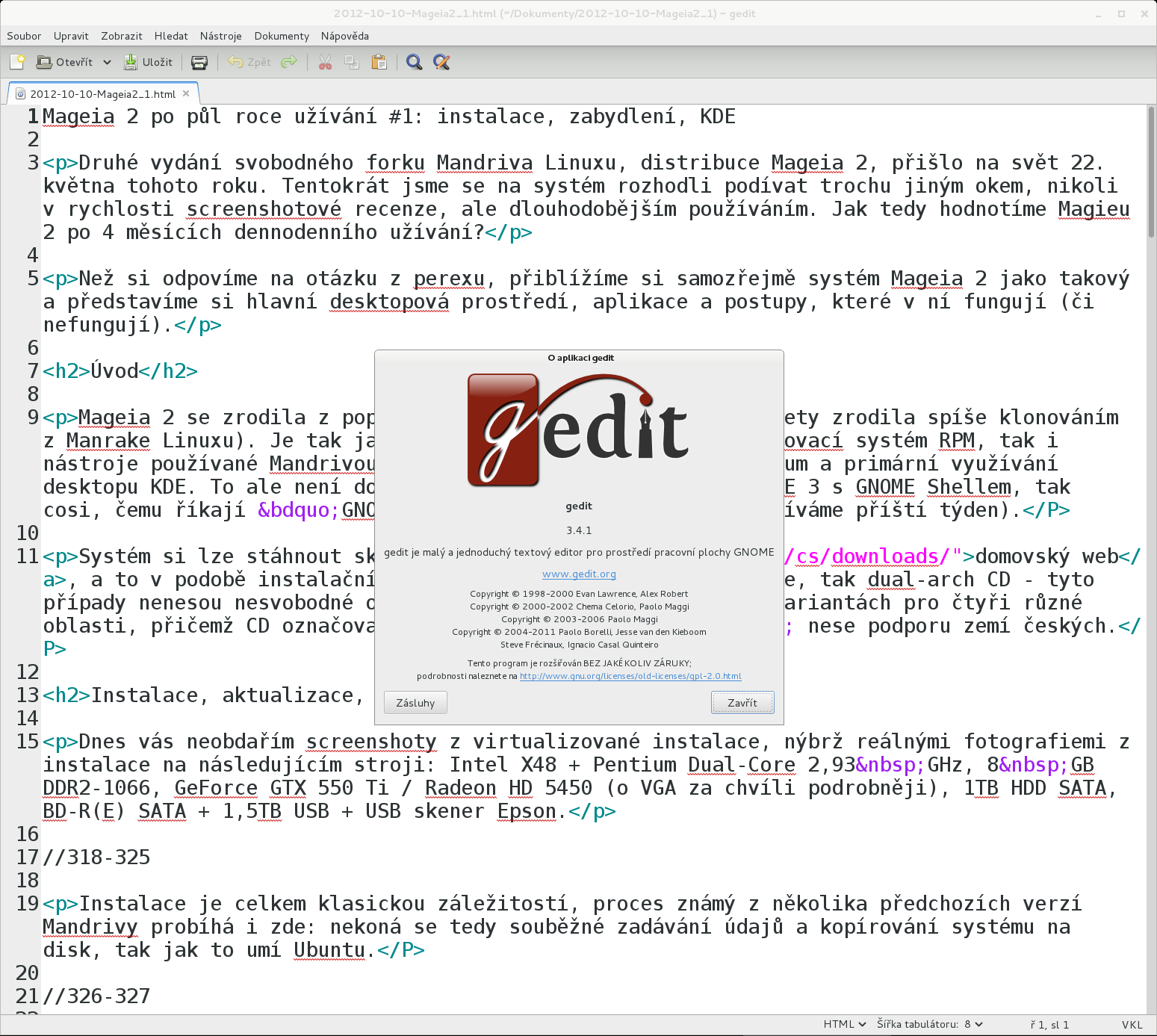Viewport: 1157px width, 1036px height.
Task: Open the Dokumenty menu
Action: (282, 36)
